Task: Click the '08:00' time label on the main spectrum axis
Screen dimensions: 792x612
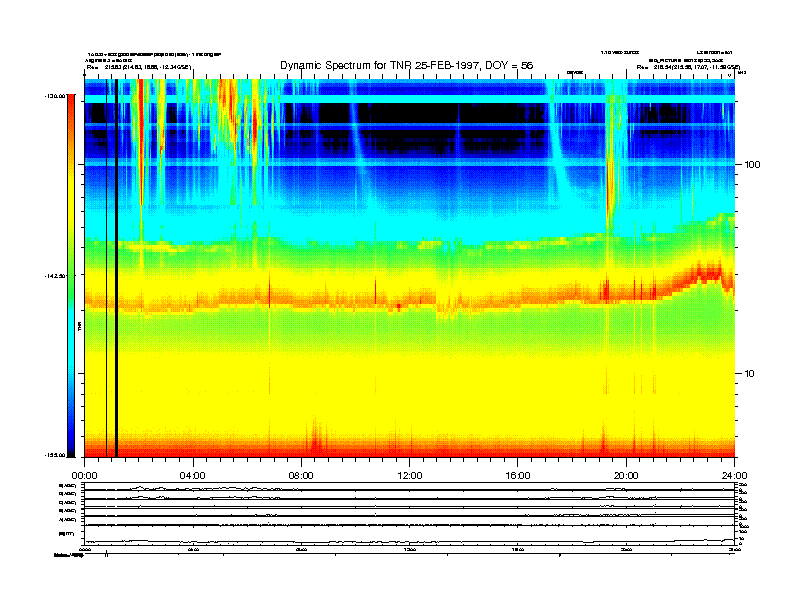Action: (x=301, y=476)
